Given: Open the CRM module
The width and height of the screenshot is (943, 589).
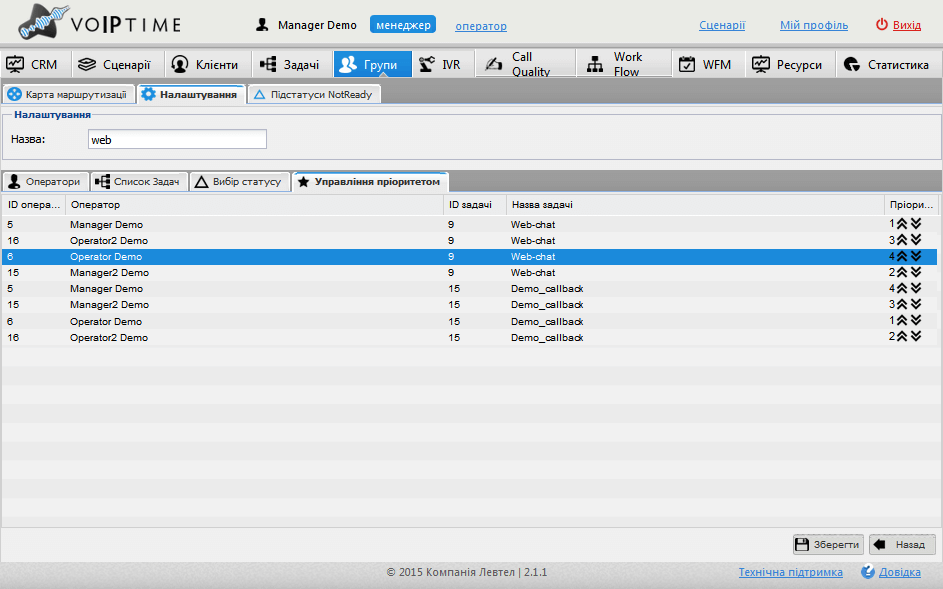Looking at the screenshot, I should (x=36, y=64).
